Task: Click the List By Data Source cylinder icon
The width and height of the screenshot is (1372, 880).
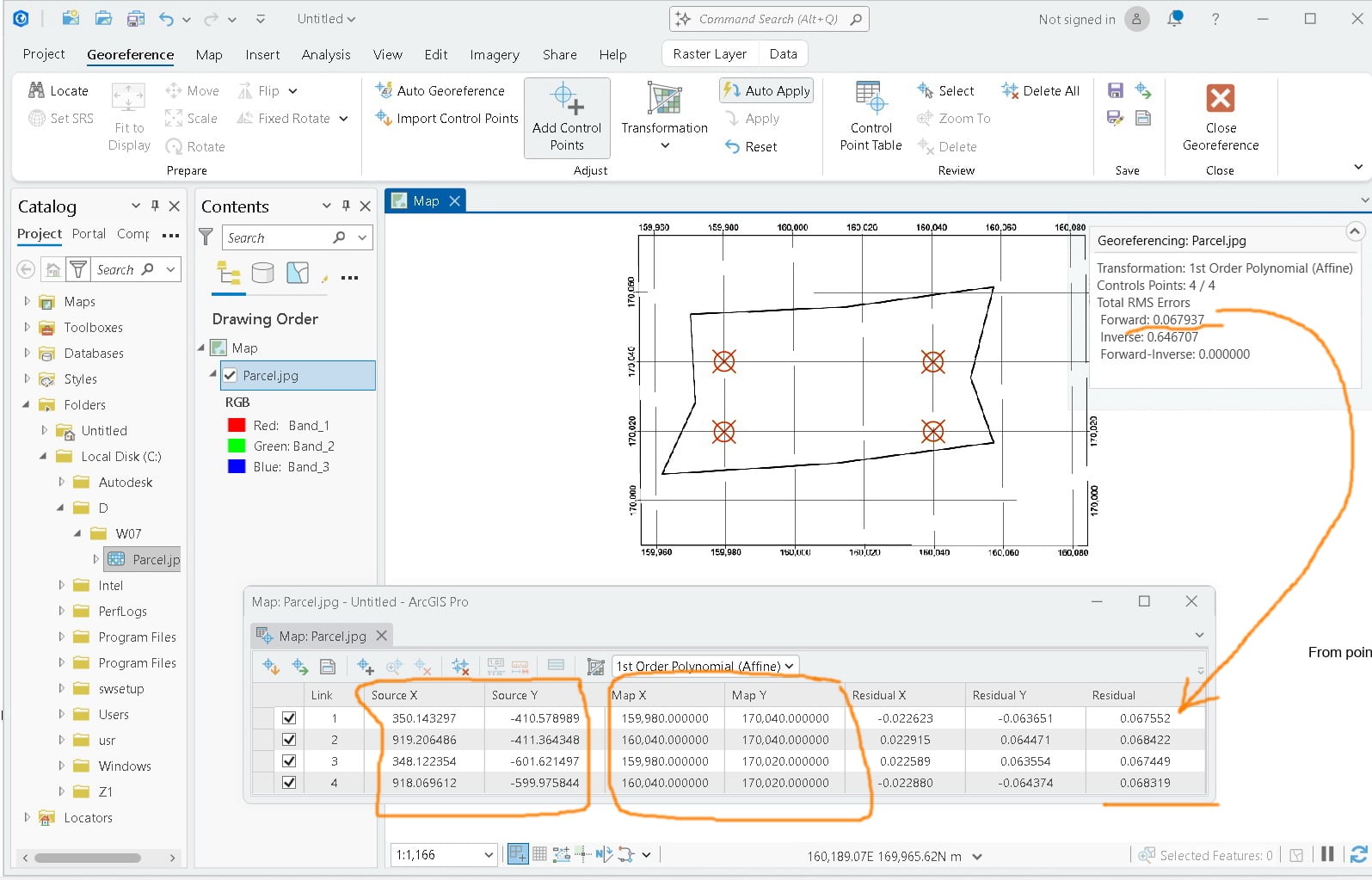Action: pos(262,274)
